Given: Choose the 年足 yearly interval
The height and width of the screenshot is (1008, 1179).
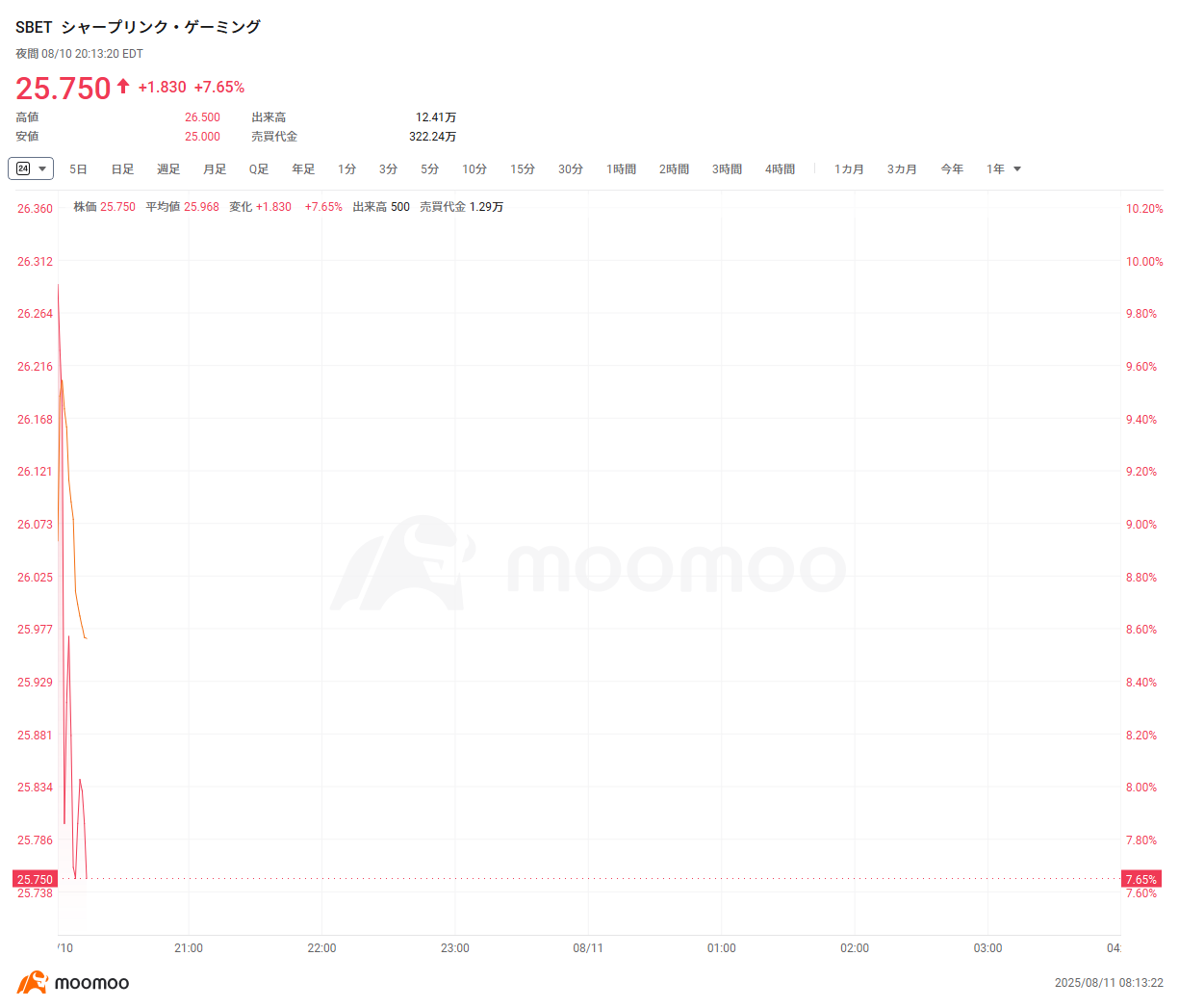Looking at the screenshot, I should click(x=303, y=169).
